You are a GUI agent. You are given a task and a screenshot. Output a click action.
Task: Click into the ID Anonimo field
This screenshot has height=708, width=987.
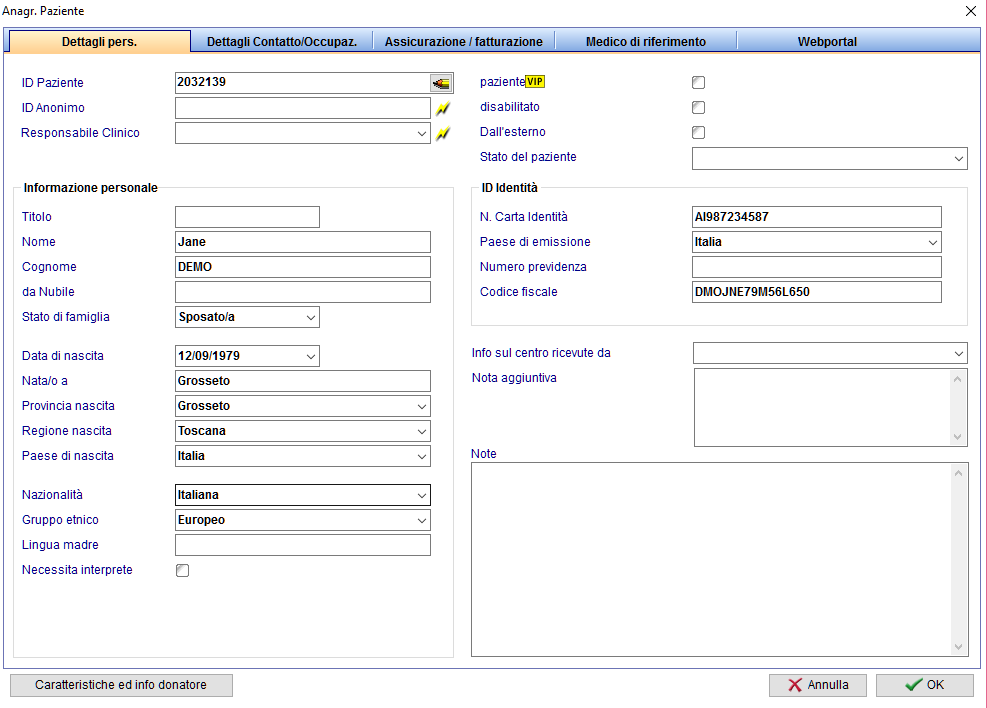click(x=303, y=108)
